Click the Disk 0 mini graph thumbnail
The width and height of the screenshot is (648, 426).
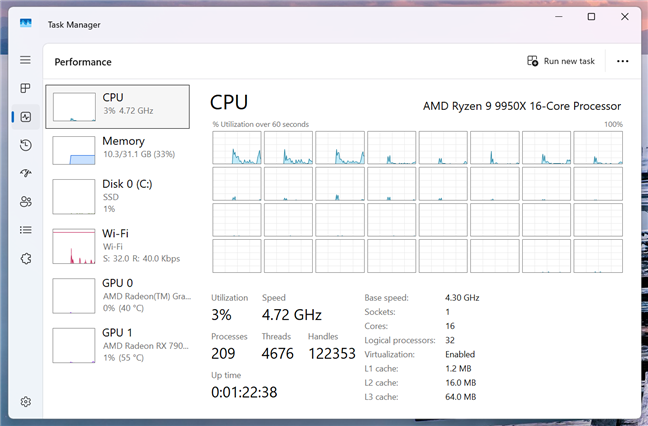(x=74, y=197)
